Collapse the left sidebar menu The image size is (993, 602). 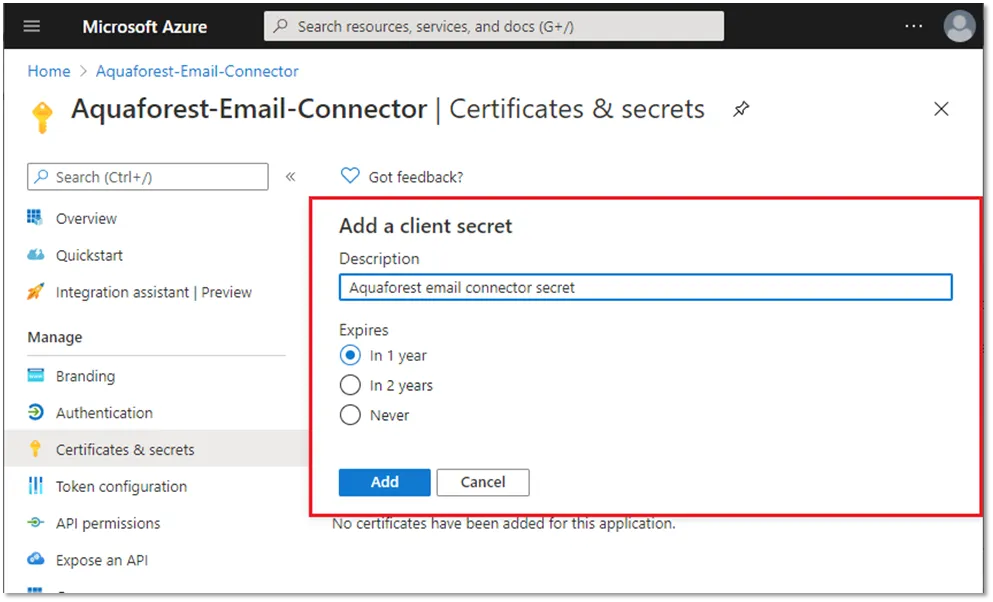tap(290, 177)
